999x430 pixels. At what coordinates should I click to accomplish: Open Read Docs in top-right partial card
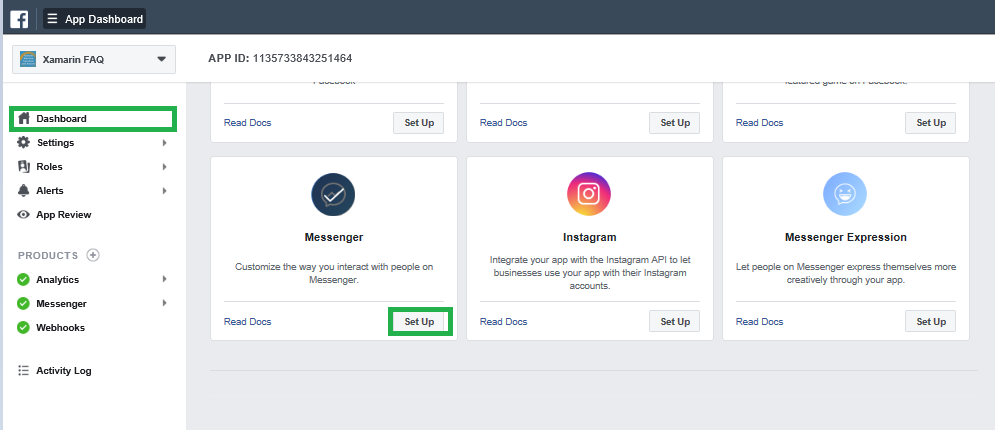[759, 123]
